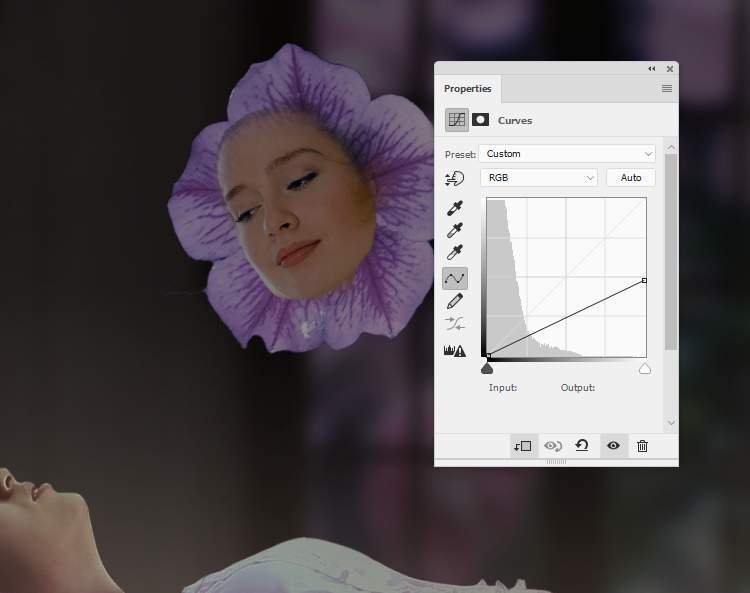This screenshot has height=593, width=750.
Task: Select draw curve pencil tool
Action: pyautogui.click(x=454, y=301)
